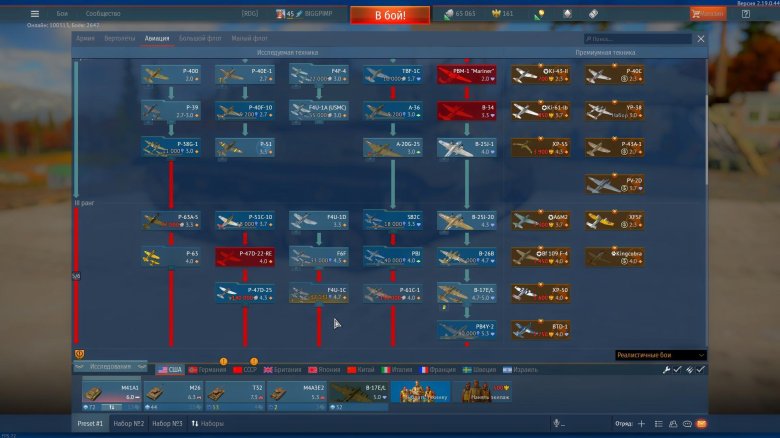This screenshot has width=780, height=438.
Task: Click the red «В бой!» button
Action: tap(389, 15)
